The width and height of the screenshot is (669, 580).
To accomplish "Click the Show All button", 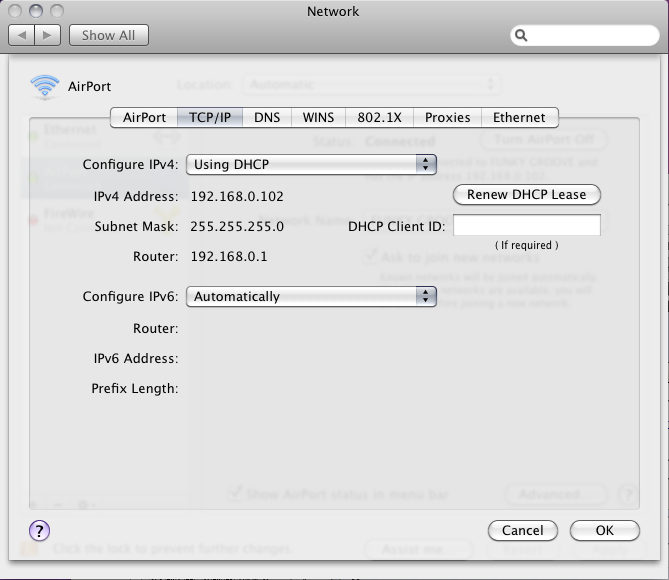I will coord(108,35).
